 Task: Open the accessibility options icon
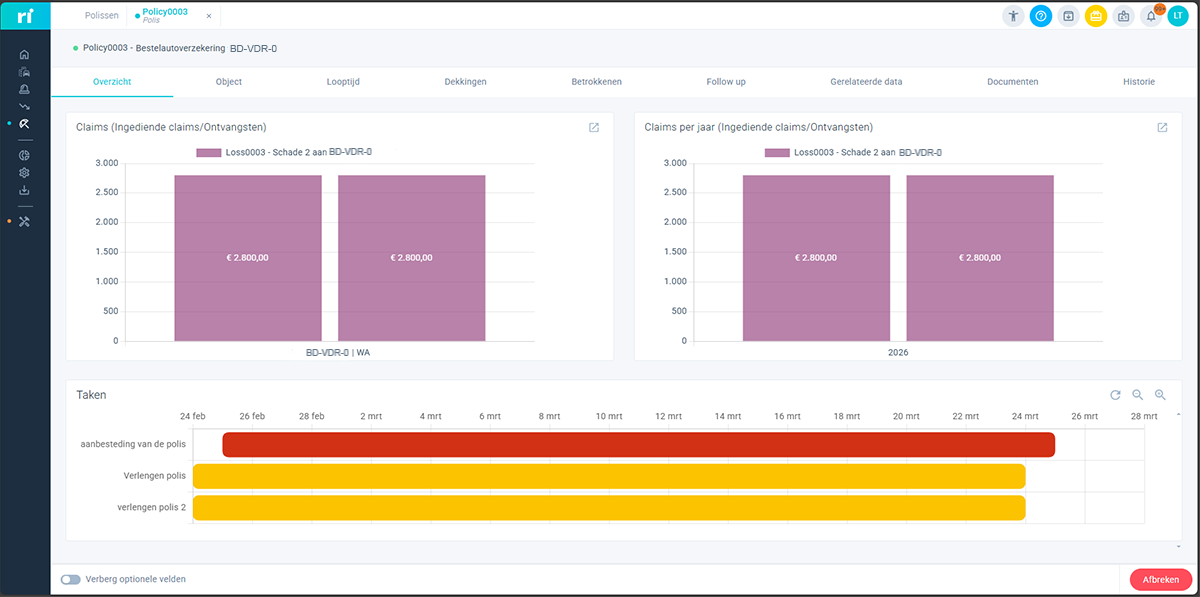tap(1013, 16)
